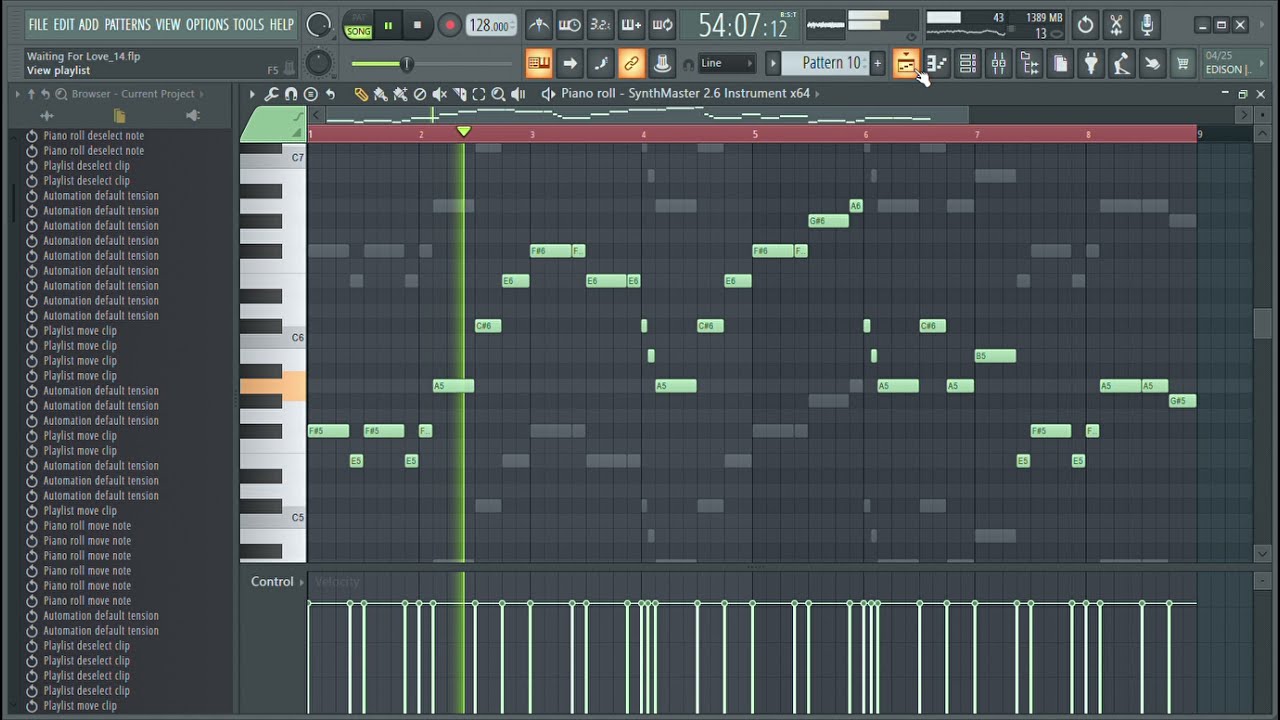Select the slice tool
Screen dimensions: 1280x720
(x=459, y=94)
